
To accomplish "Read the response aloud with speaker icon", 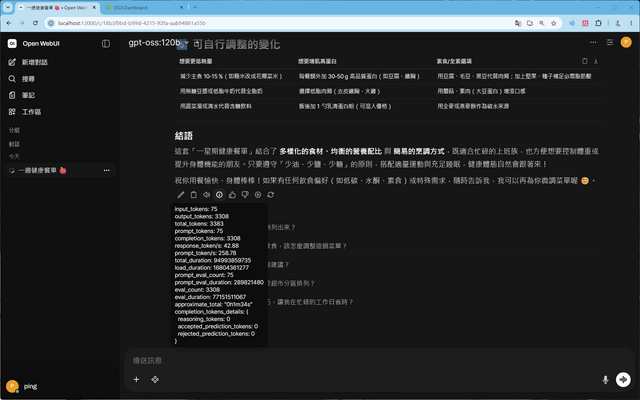I will pos(207,195).
